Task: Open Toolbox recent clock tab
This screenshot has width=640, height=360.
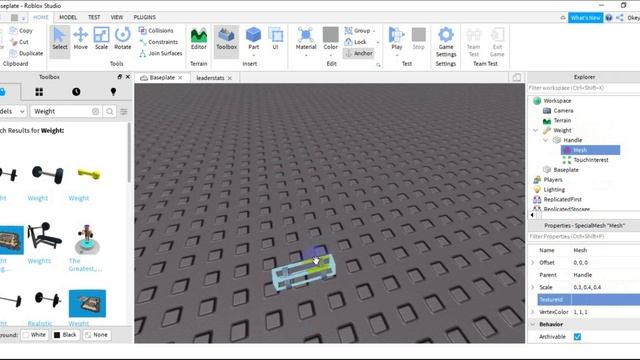Action: [76, 92]
